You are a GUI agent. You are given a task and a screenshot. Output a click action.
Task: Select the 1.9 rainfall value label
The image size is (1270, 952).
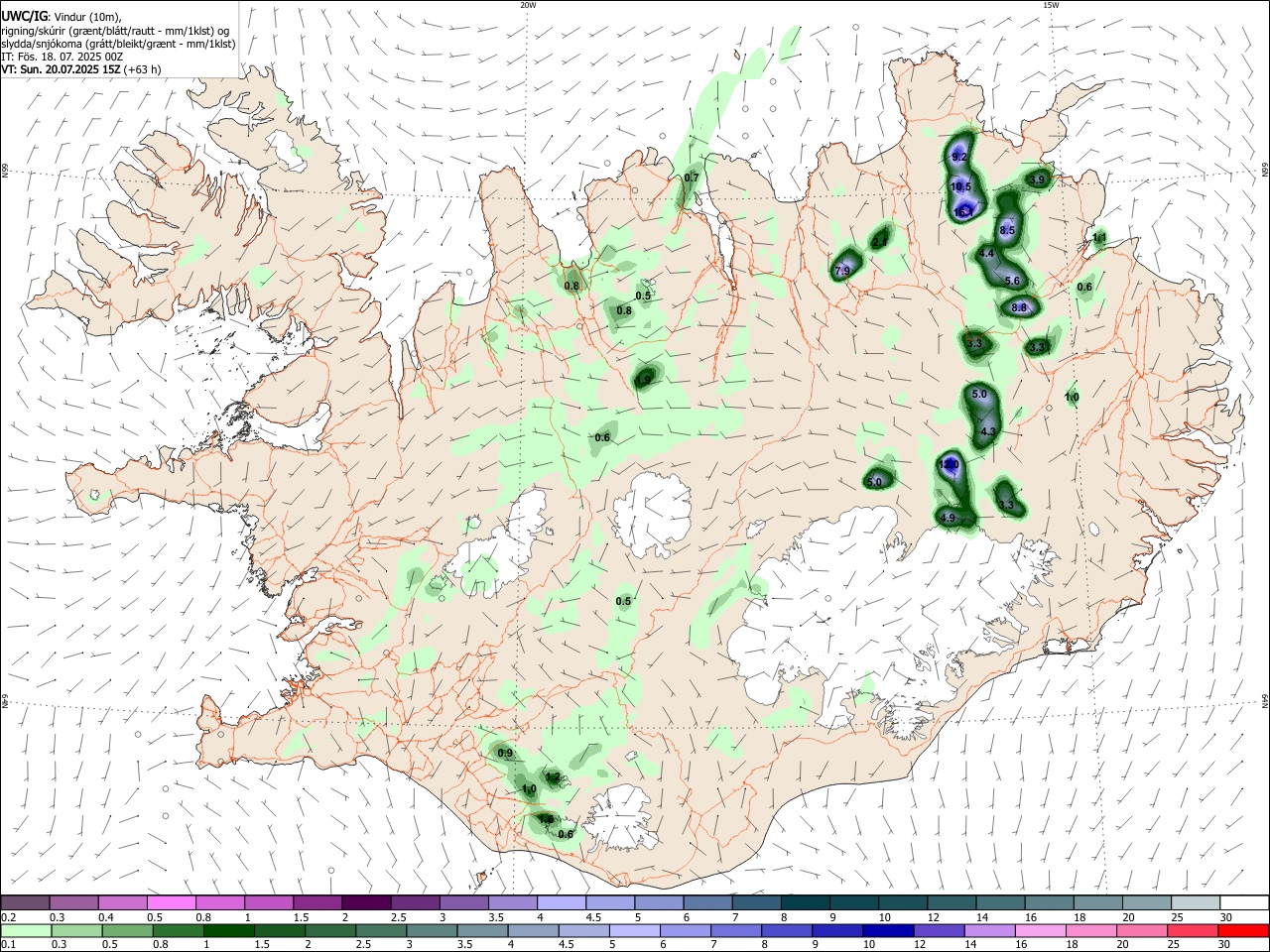[x=643, y=380]
